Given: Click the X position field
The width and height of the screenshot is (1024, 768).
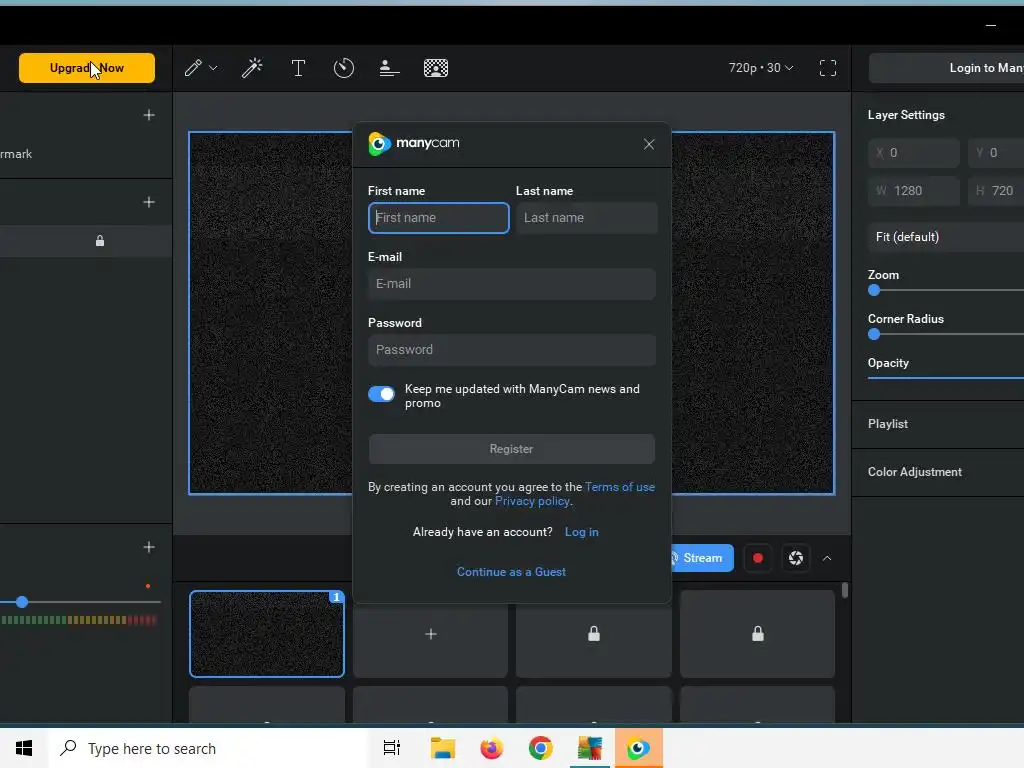Looking at the screenshot, I should [x=914, y=153].
